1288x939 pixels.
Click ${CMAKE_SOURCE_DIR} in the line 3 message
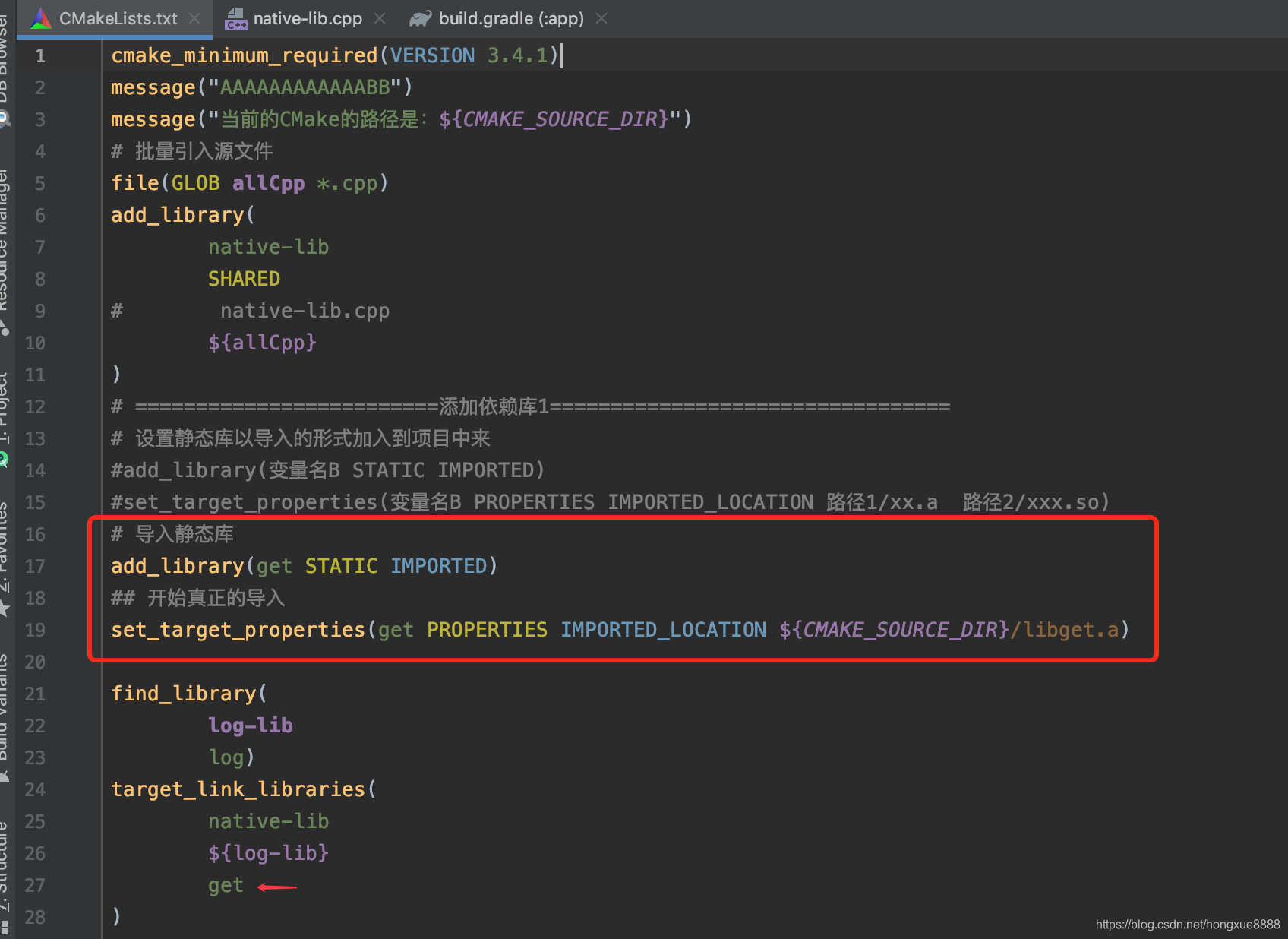[554, 119]
